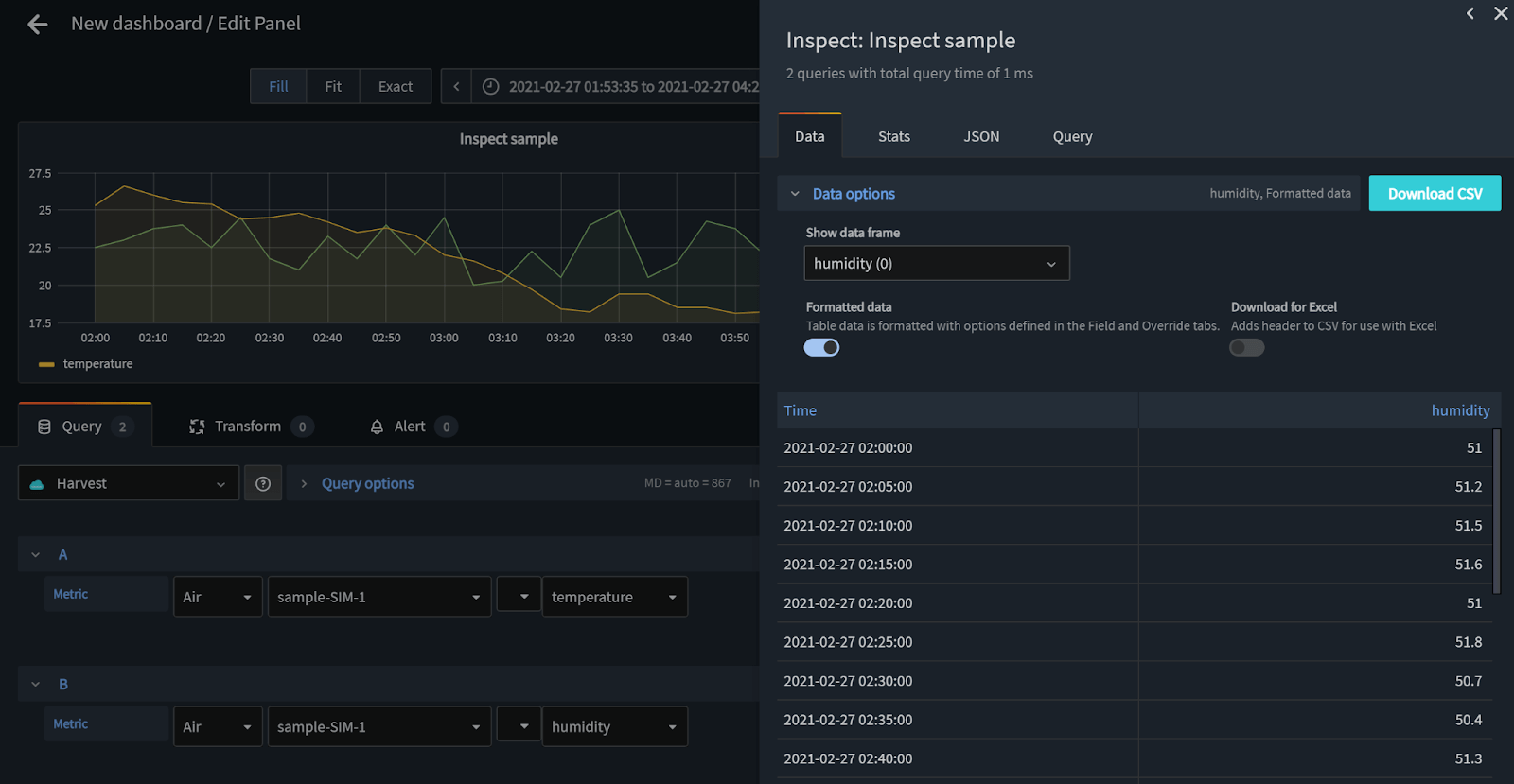
Task: Collapse the inspect drawer with the chevron
Action: tap(1470, 13)
